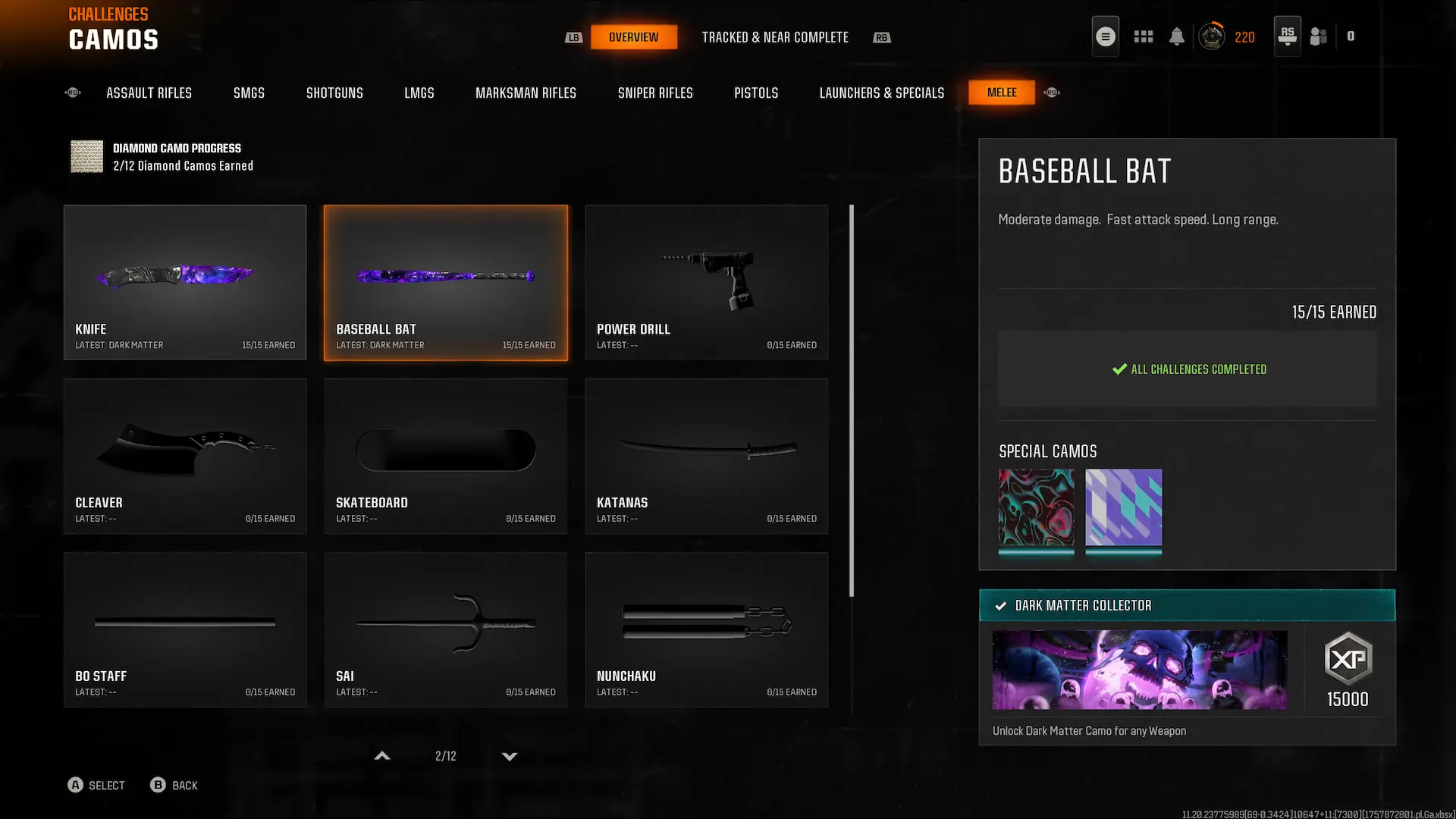This screenshot has height=819, width=1456.
Task: Click the All Challenges Completed checkmark
Action: coord(1119,369)
